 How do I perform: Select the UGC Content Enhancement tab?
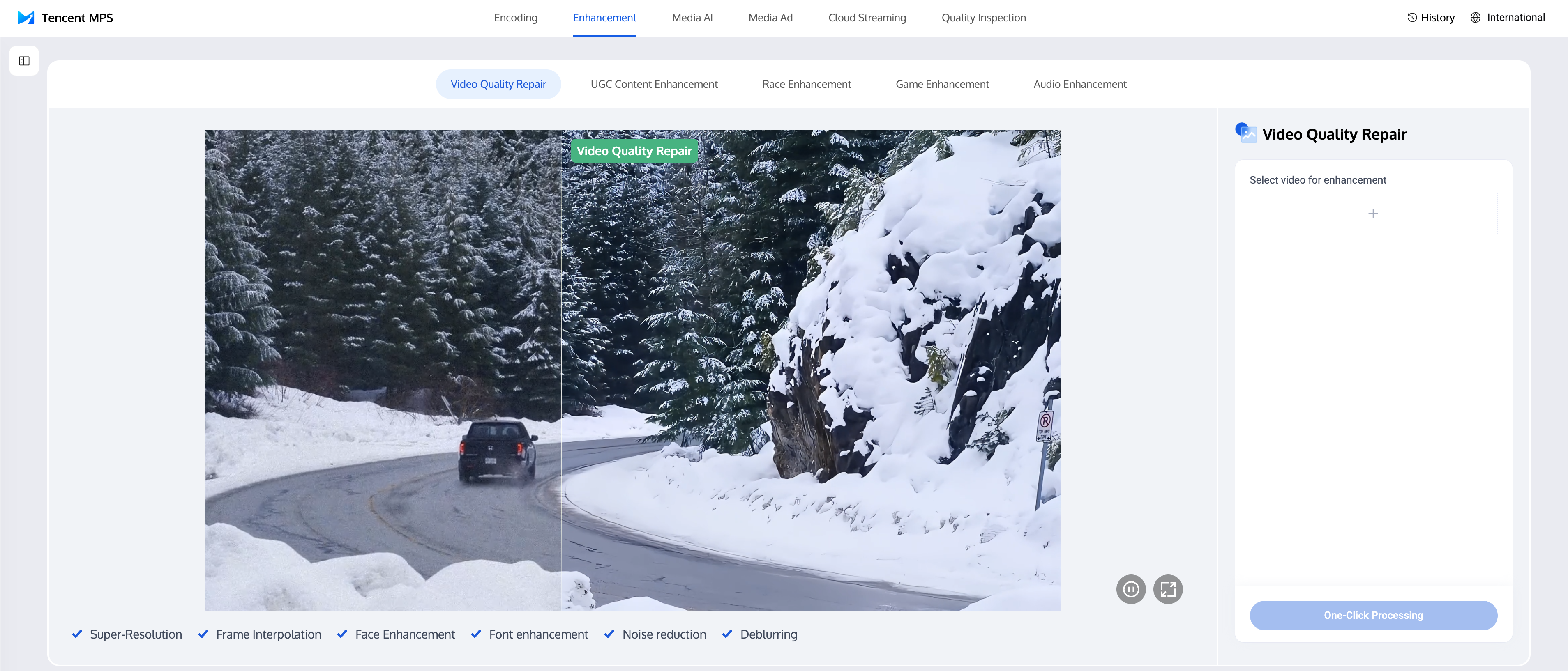pos(654,84)
